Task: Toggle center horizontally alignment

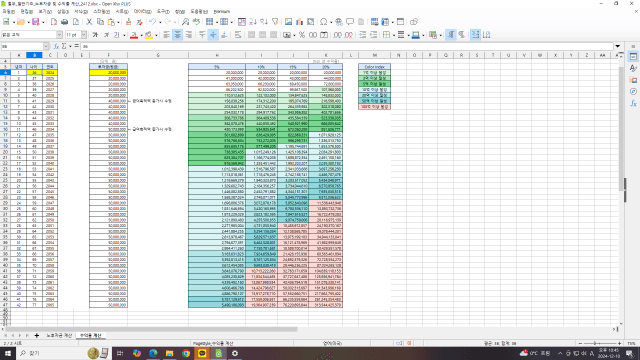Action: (178, 35)
